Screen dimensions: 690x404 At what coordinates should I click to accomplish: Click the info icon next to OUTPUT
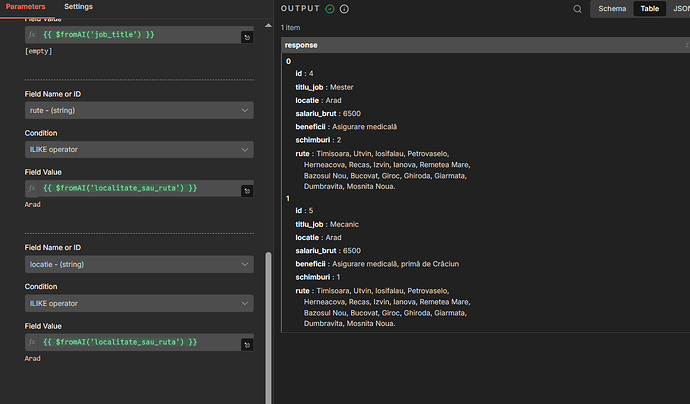tap(345, 9)
